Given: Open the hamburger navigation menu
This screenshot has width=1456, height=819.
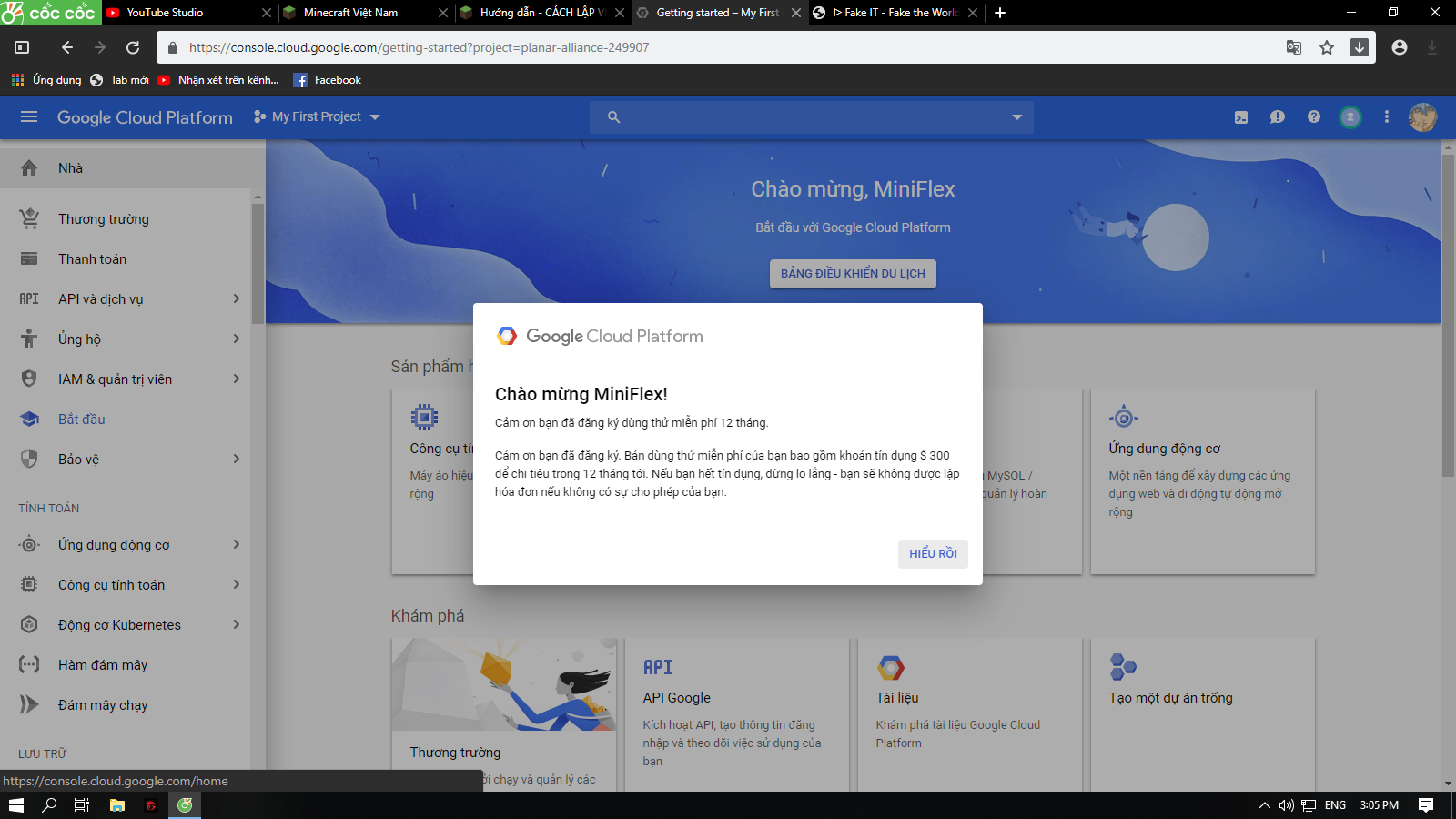Looking at the screenshot, I should [29, 116].
